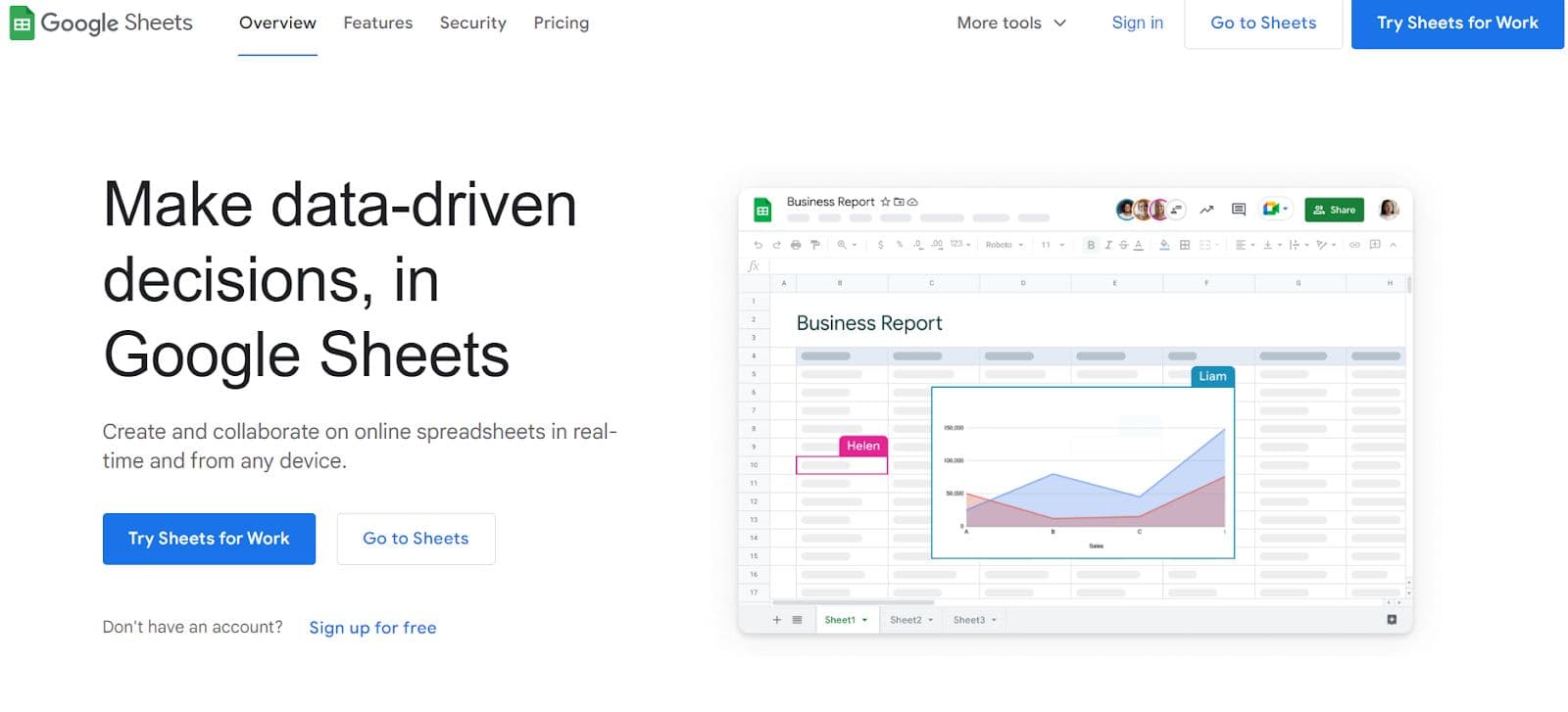Click the borders grid icon in toolbar
This screenshot has width=1568, height=712.
[x=1185, y=245]
